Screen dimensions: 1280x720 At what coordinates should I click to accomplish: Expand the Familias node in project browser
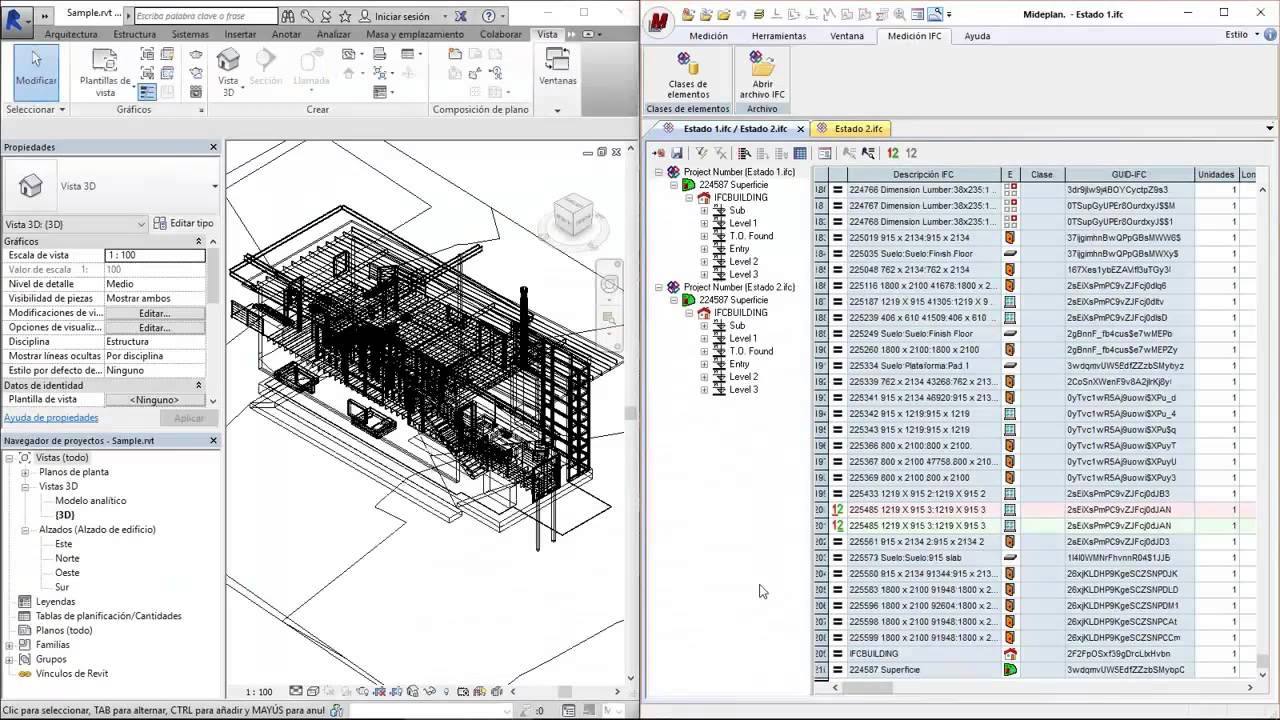click(10, 645)
